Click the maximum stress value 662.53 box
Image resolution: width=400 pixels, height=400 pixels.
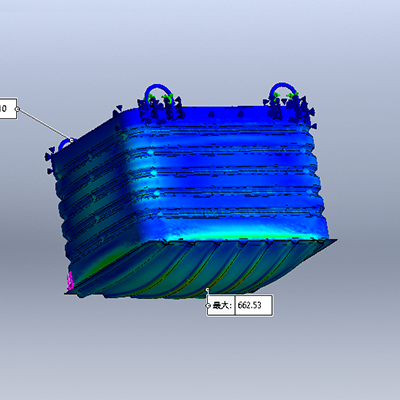254,305
